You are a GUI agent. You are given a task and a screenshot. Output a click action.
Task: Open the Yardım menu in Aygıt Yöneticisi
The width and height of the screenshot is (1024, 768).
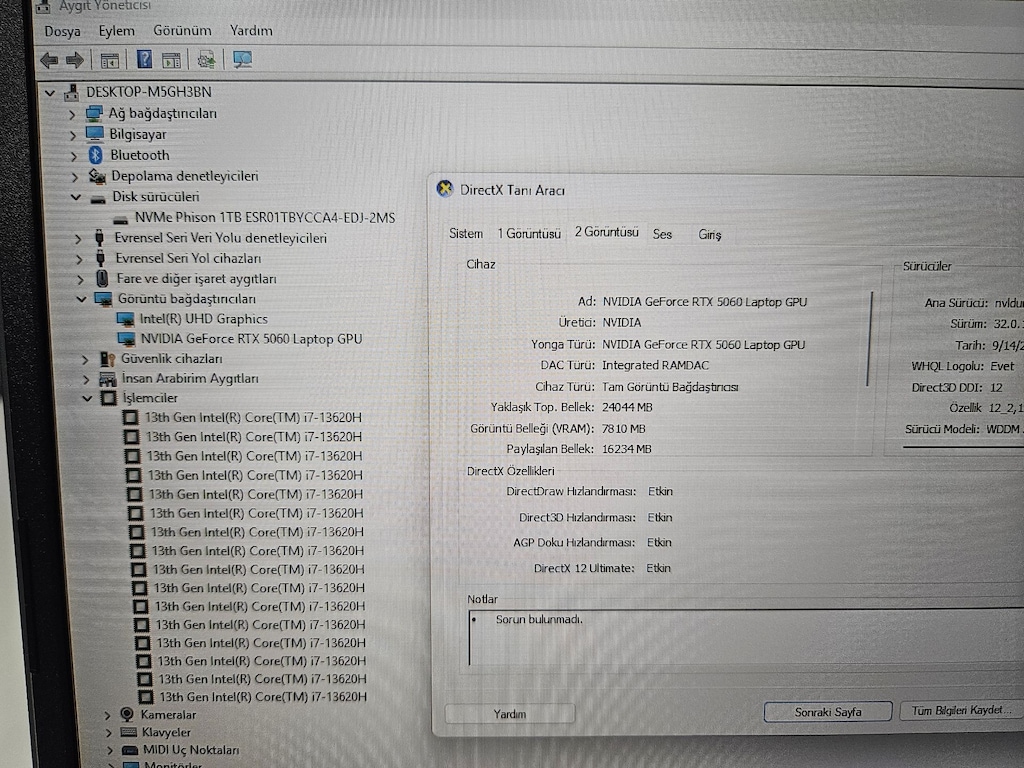coord(251,31)
